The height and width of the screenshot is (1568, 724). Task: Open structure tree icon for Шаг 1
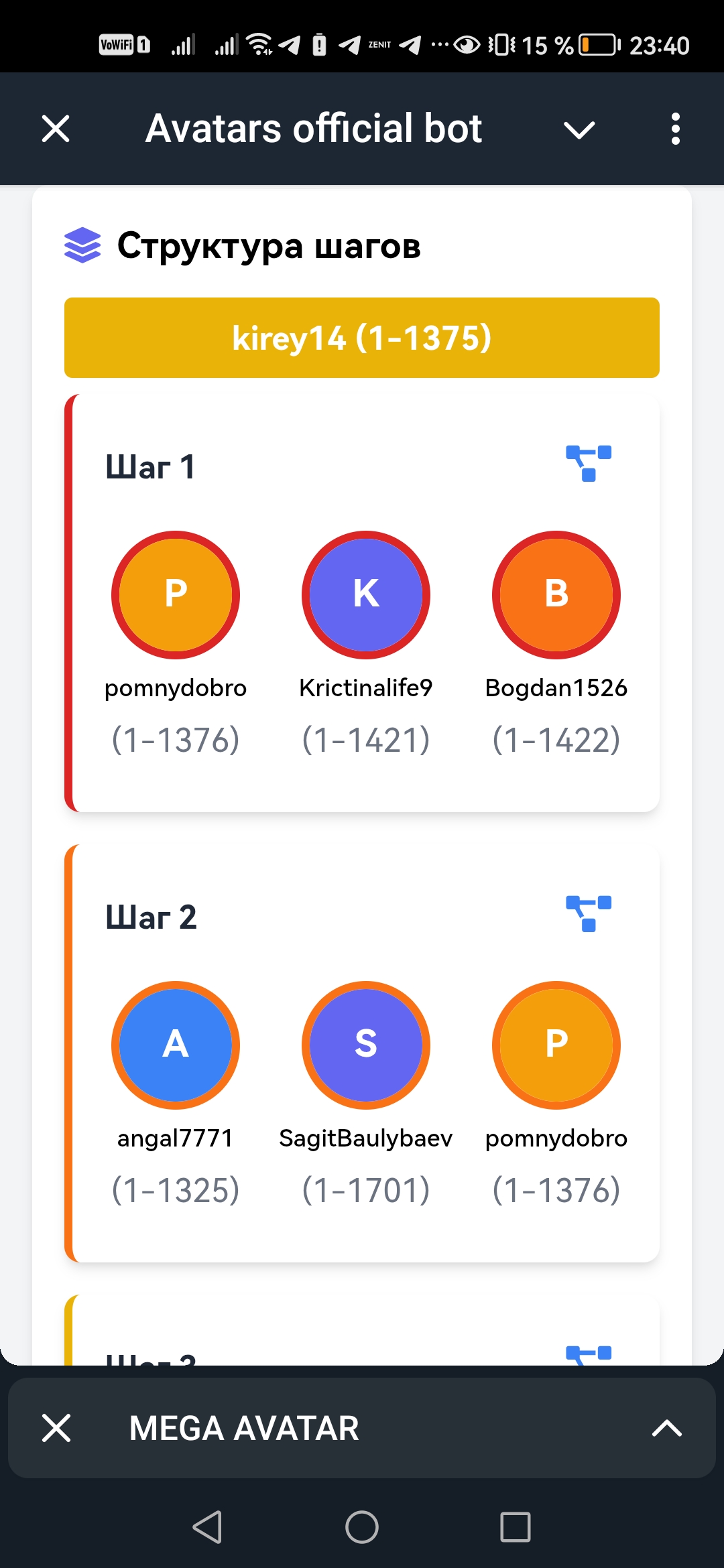[589, 463]
